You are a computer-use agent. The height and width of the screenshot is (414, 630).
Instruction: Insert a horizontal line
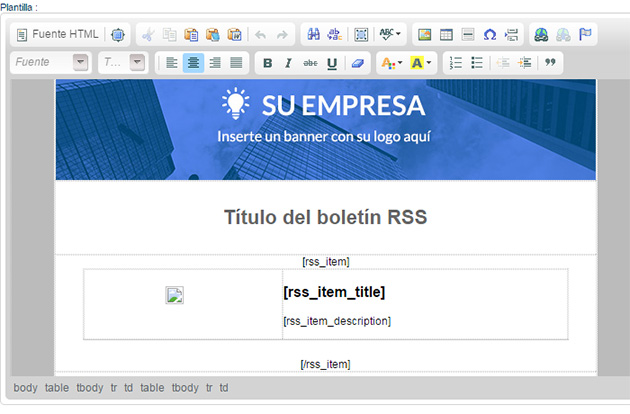click(468, 35)
